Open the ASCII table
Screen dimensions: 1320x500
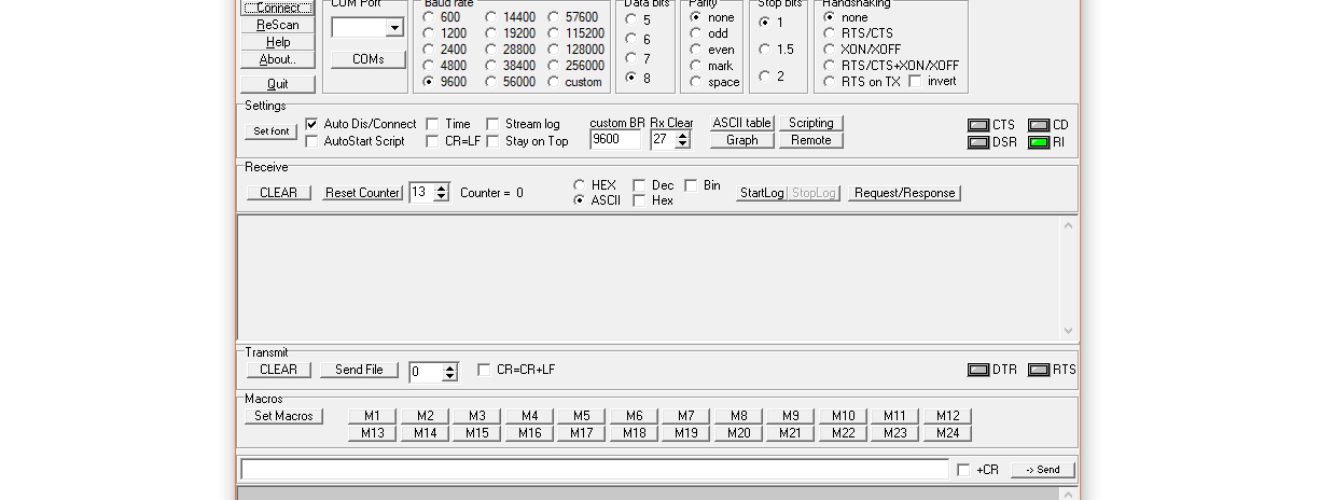pos(742,123)
